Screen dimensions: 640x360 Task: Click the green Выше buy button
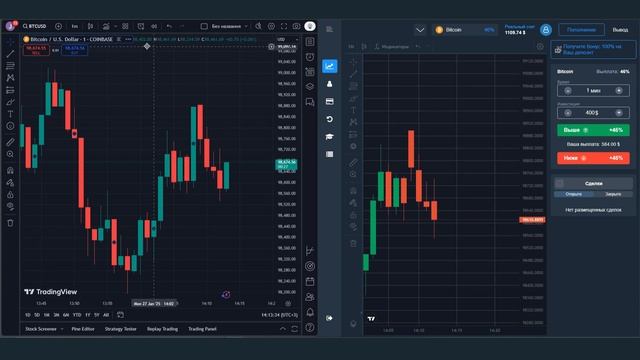(593, 130)
